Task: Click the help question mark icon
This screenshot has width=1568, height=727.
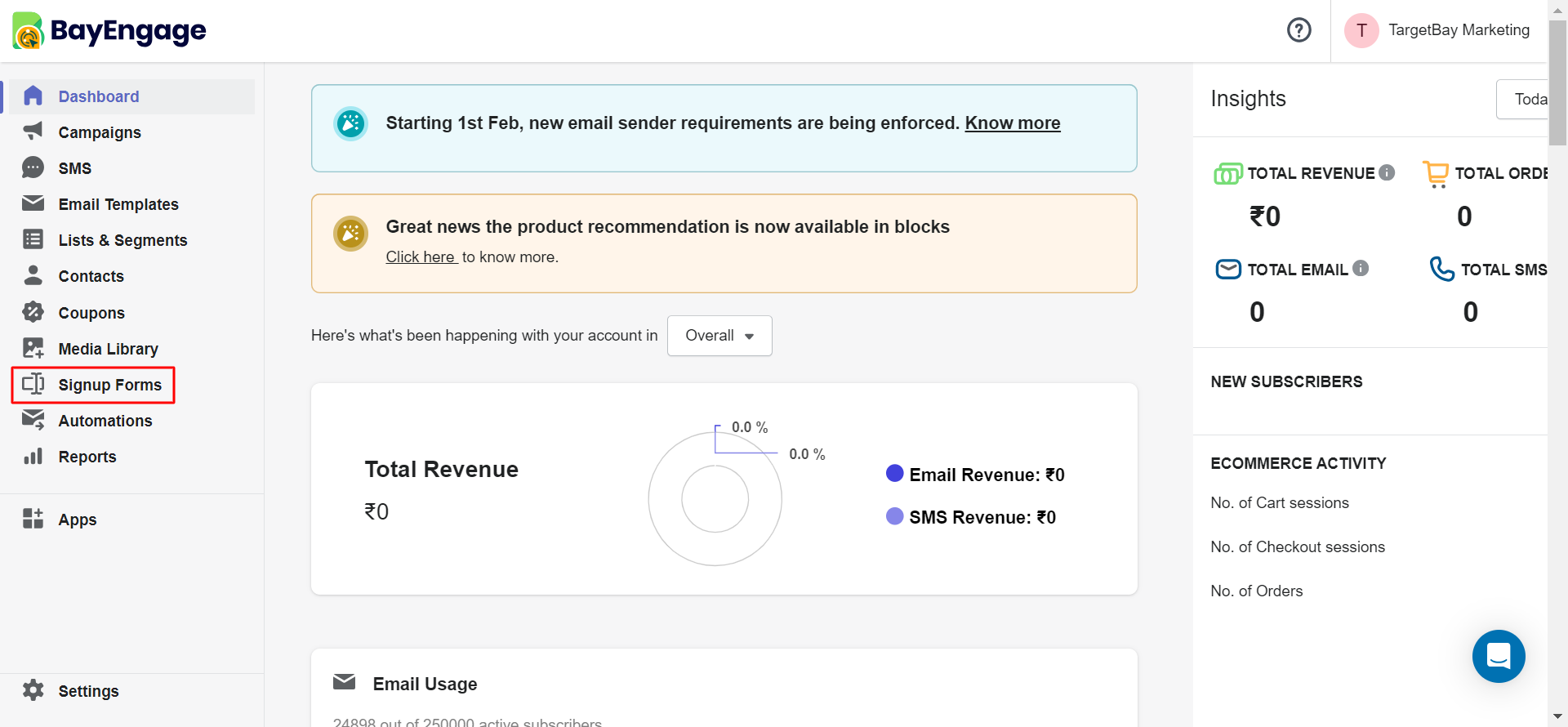Action: click(1298, 30)
